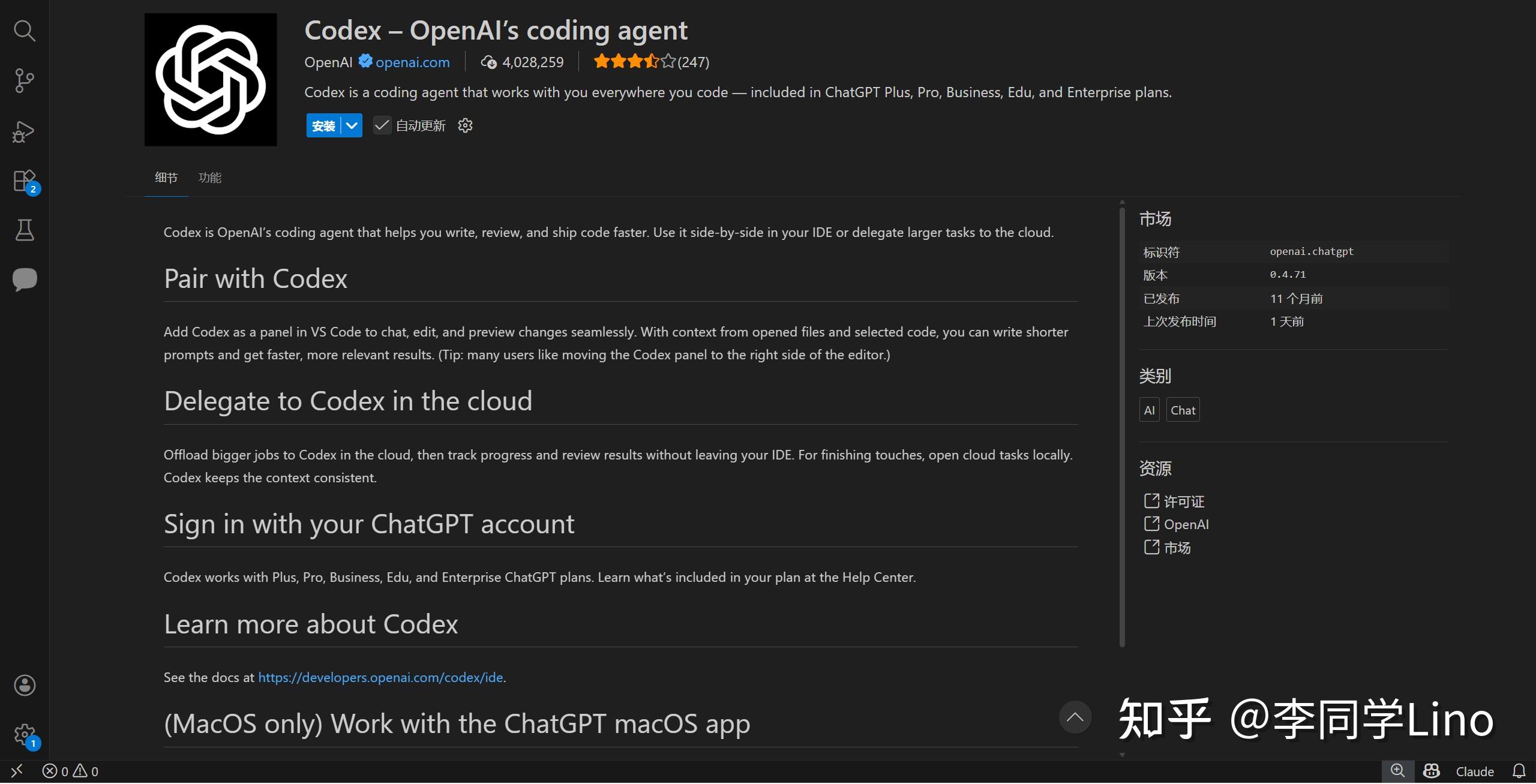Expand the 安装 button dropdown arrow

click(x=352, y=125)
